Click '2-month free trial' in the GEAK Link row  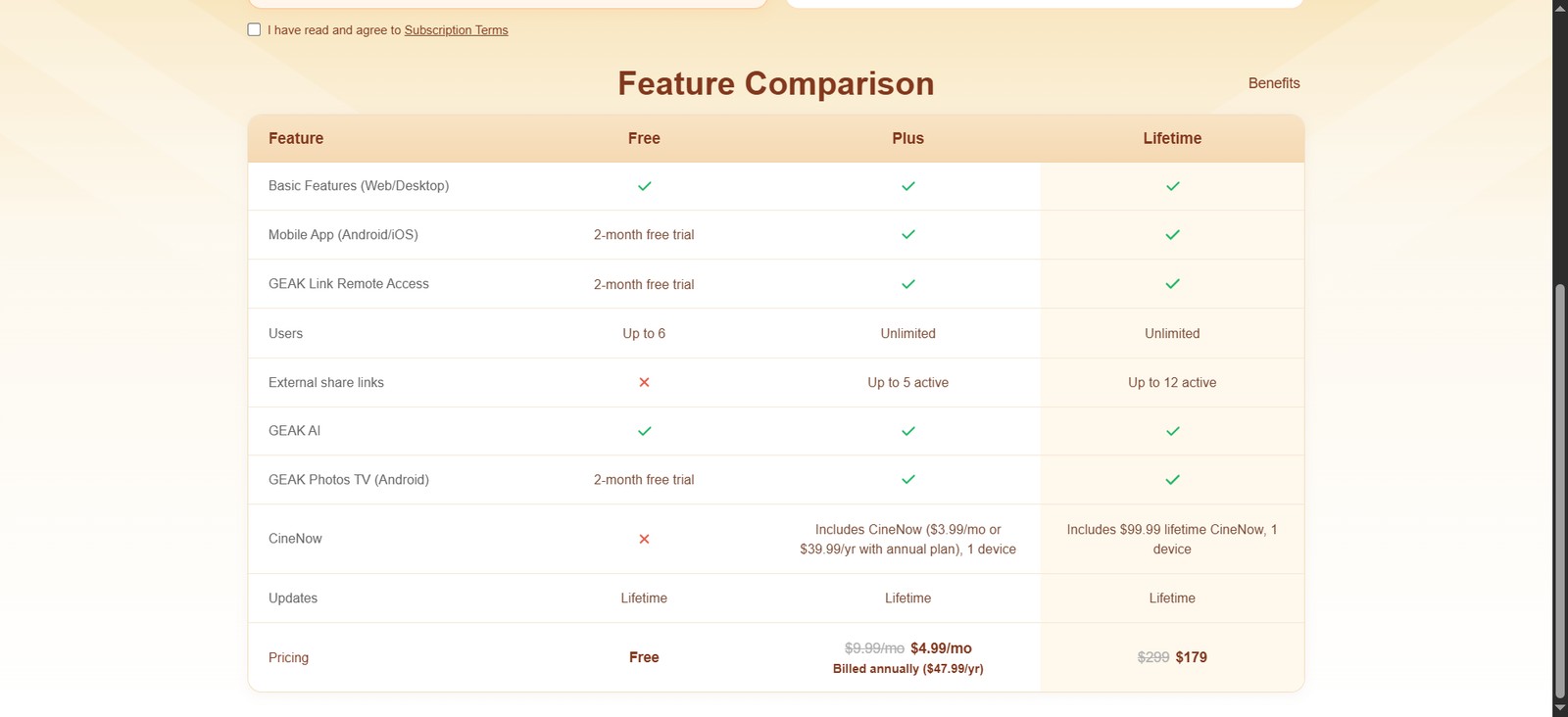click(x=644, y=284)
